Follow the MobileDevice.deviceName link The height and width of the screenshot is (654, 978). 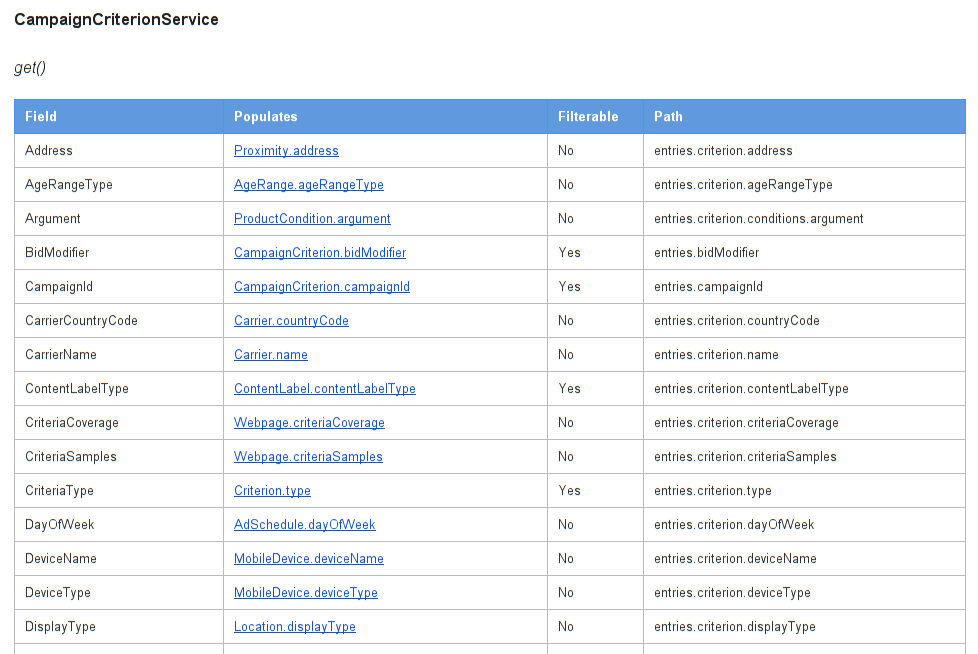[309, 559]
